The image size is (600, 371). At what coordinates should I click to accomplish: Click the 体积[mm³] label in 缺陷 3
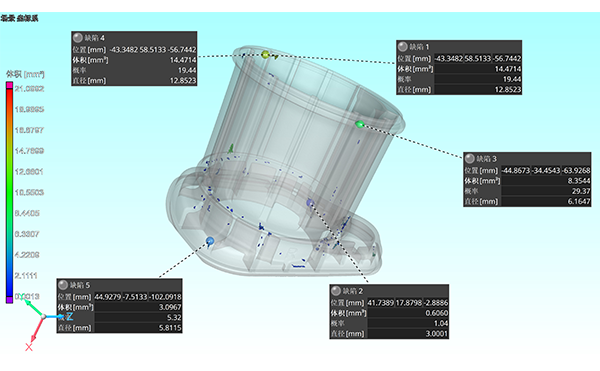point(482,181)
